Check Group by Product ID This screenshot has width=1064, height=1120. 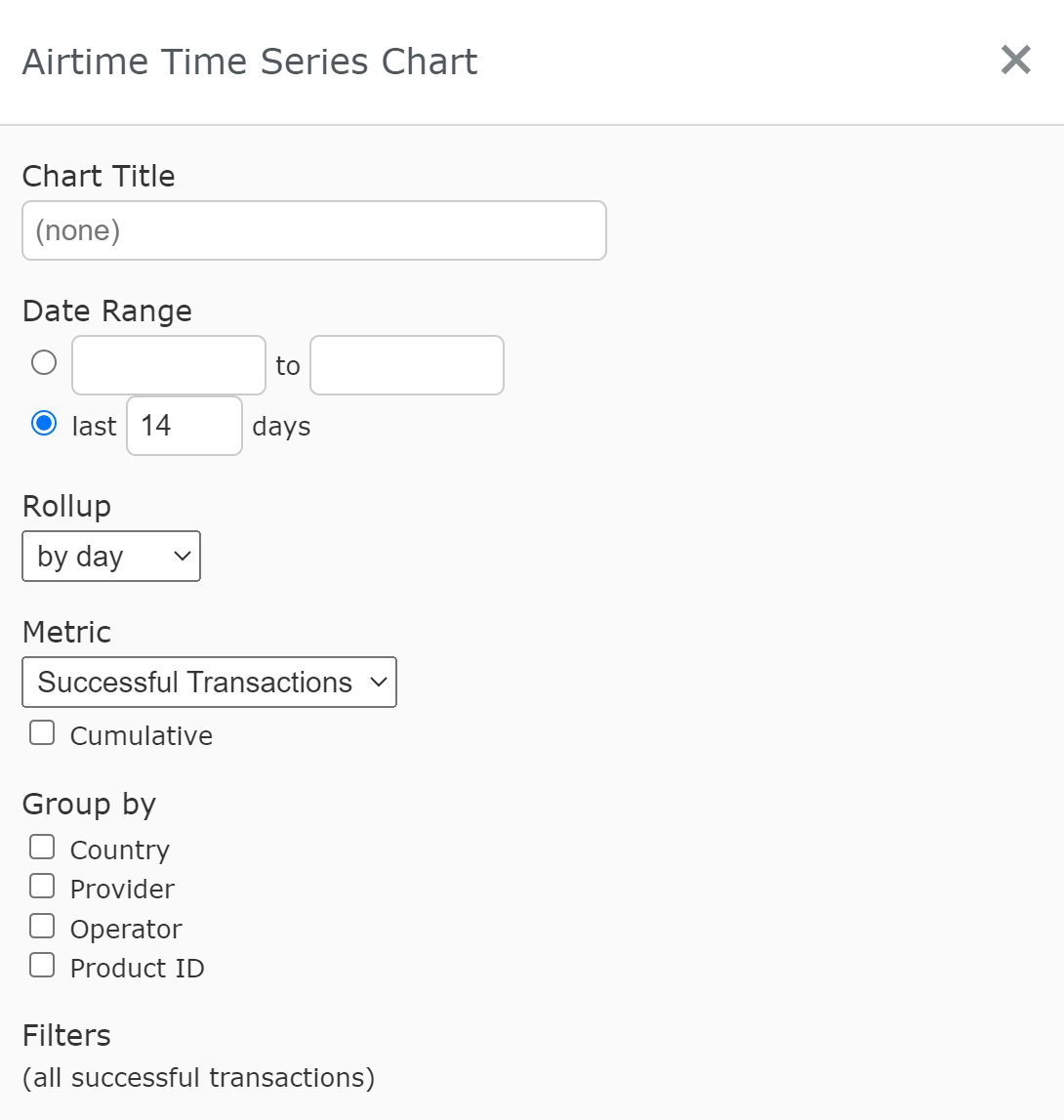42,966
